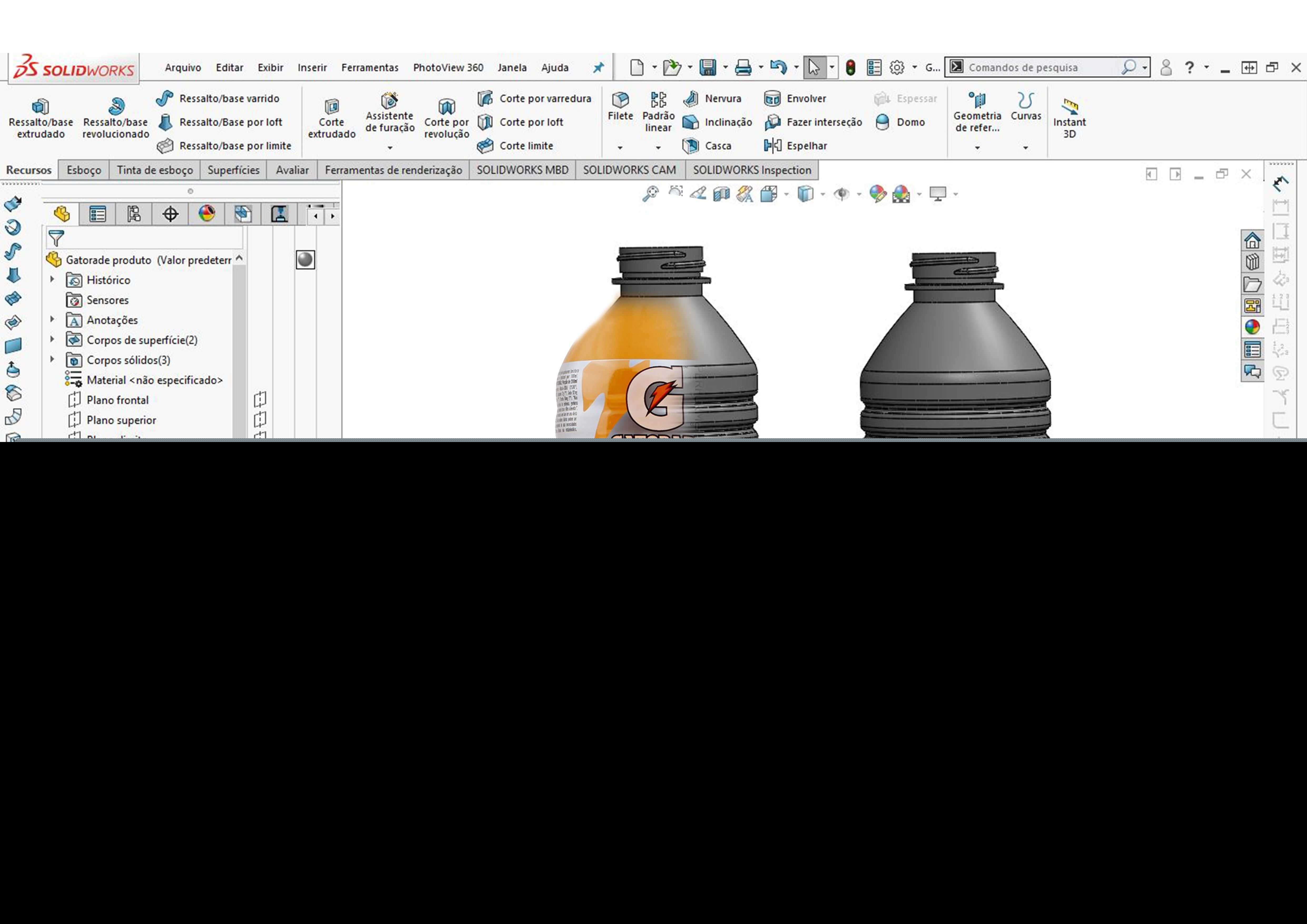Select Corte extrudado tool
The image size is (1307, 924).
[331, 118]
